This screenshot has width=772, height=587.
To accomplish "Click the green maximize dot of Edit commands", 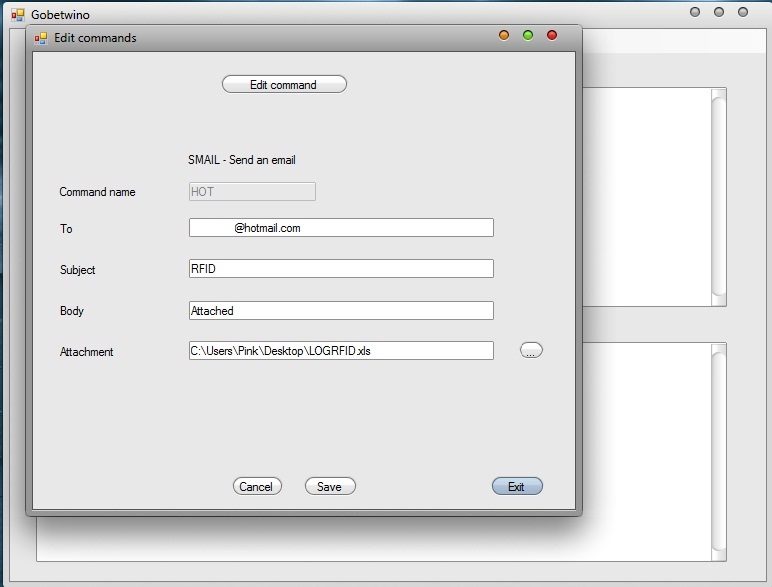I will tap(528, 35).
